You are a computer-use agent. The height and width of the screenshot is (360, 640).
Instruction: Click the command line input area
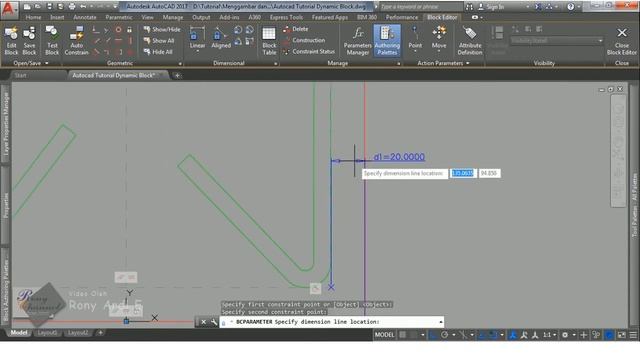point(331,322)
